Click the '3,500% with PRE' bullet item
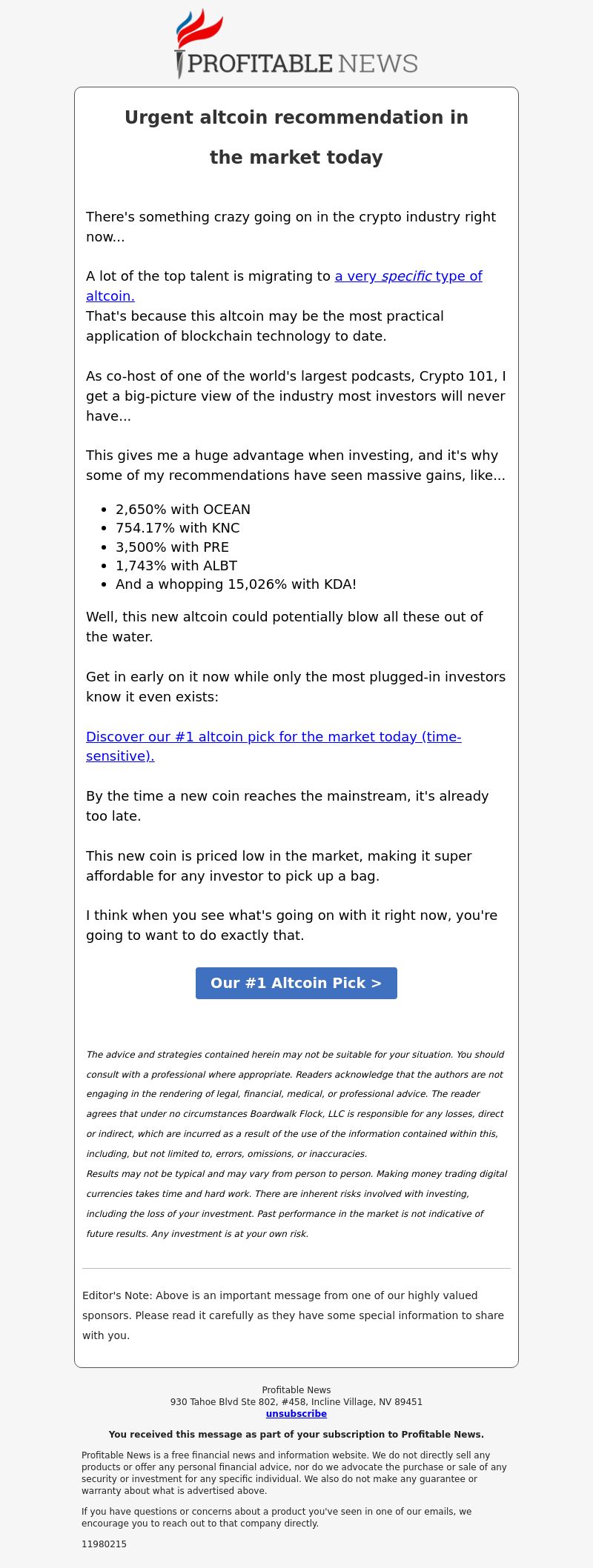The height and width of the screenshot is (1568, 593). pos(172,547)
